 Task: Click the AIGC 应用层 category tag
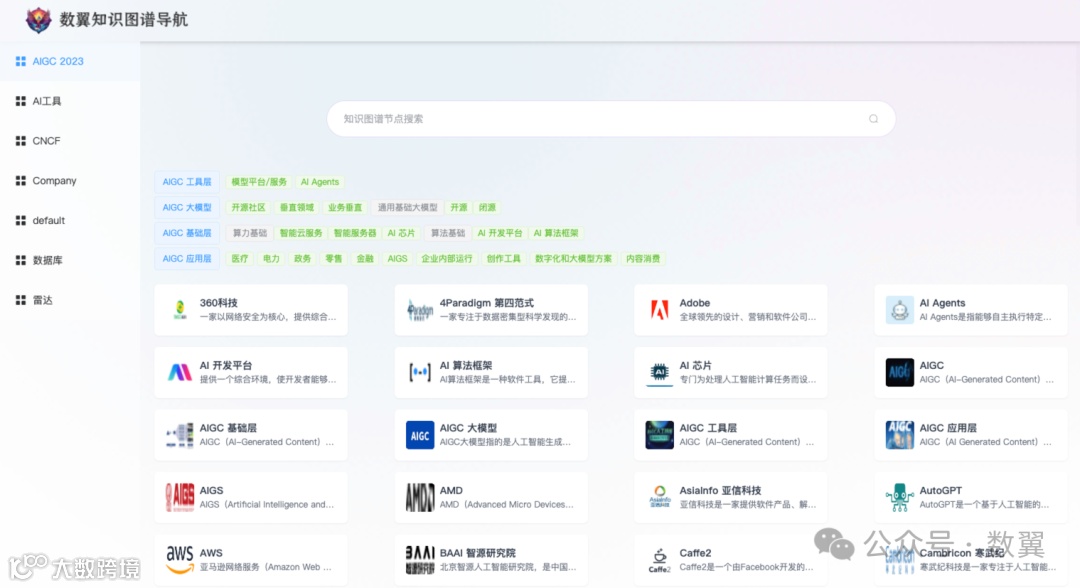187,259
